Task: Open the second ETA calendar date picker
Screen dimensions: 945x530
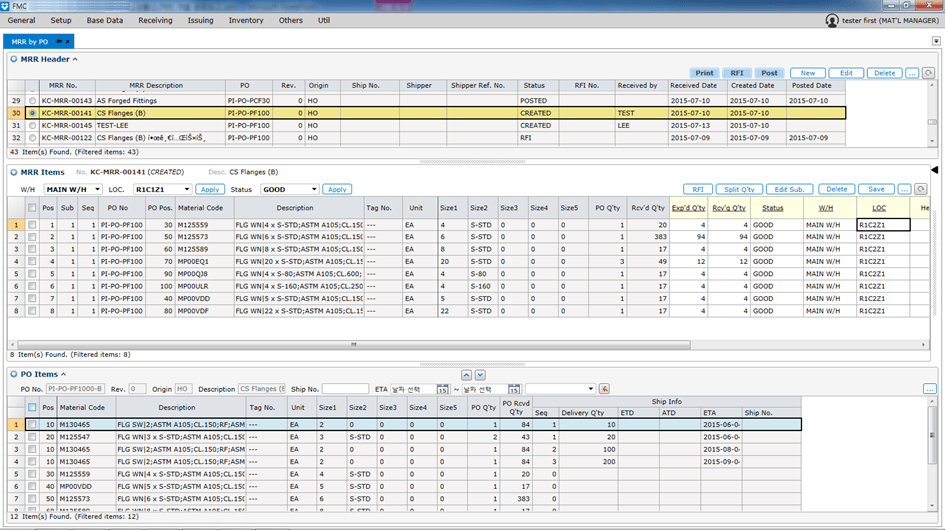Action: tap(514, 389)
